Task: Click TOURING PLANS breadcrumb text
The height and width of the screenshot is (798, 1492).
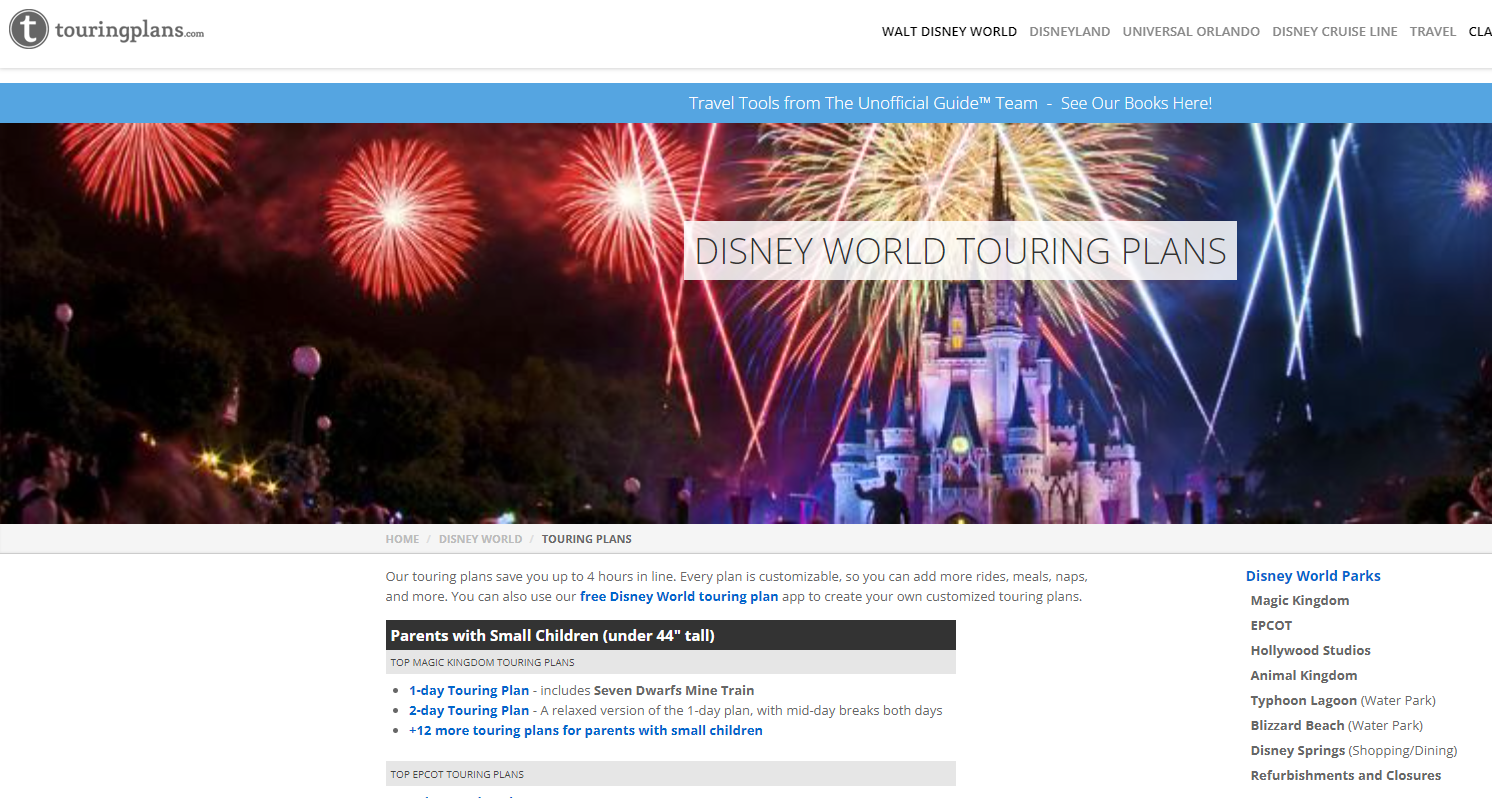Action: pos(586,539)
